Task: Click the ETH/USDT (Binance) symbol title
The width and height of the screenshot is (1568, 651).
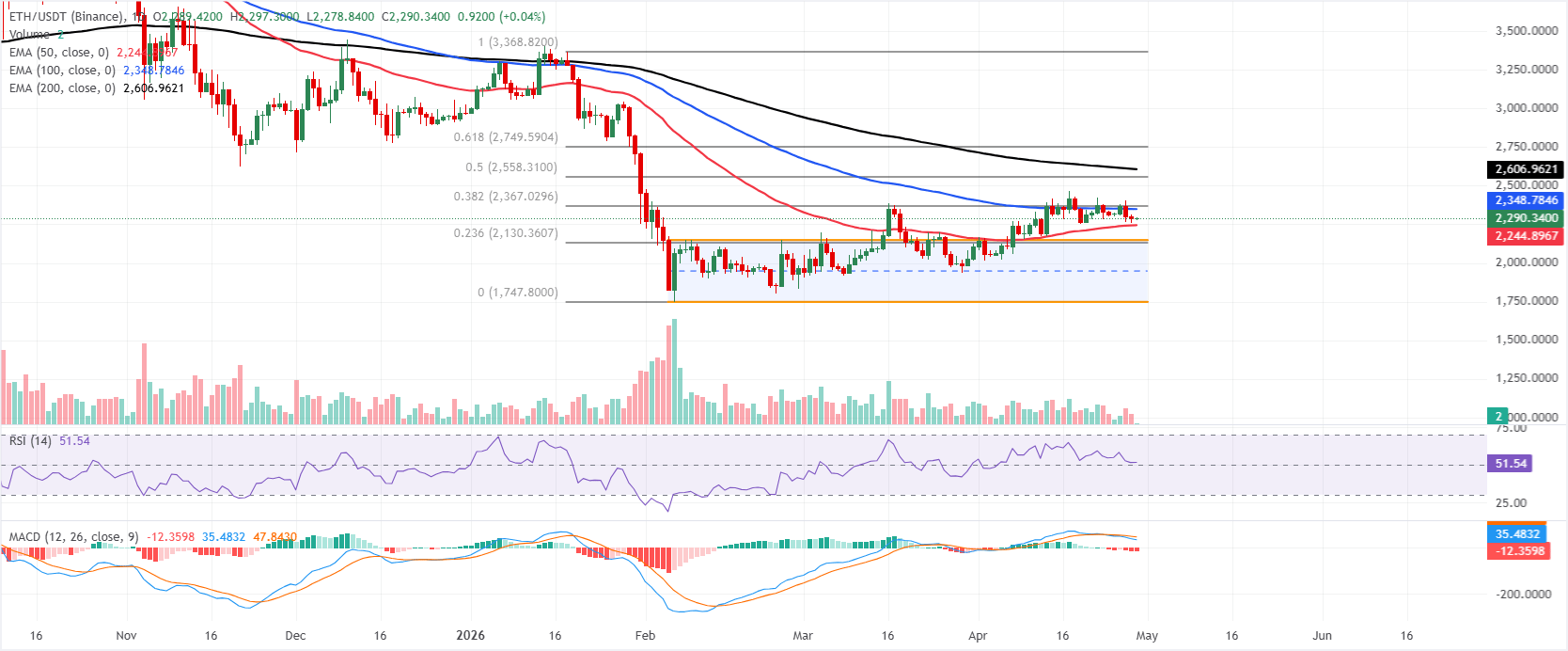Action: (66, 17)
